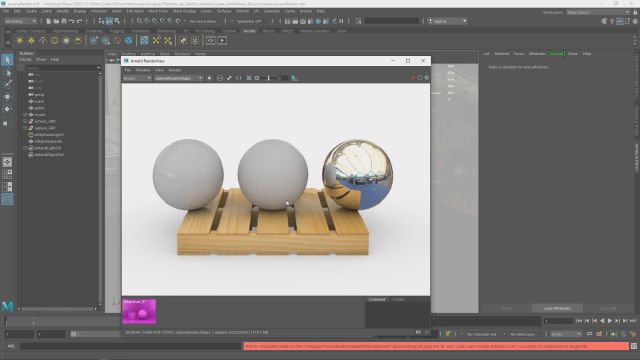Click the current frame input field
Viewport: 640px width, 360px height.
[x=558, y=321]
